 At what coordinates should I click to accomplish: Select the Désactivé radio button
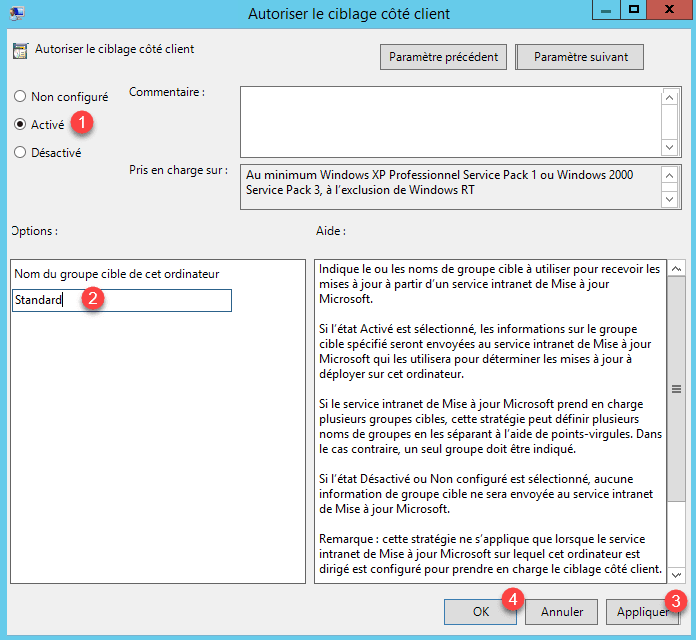20,152
